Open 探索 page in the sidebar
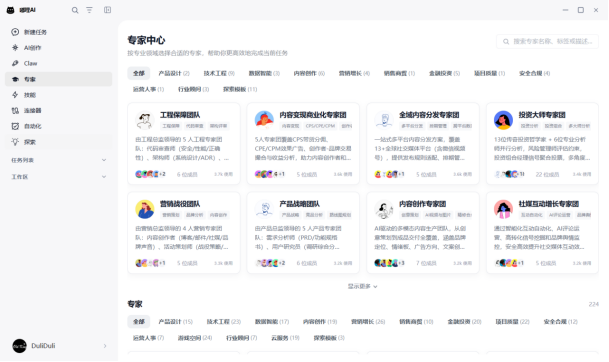Screen dimensions: 609x362 coord(59,142)
